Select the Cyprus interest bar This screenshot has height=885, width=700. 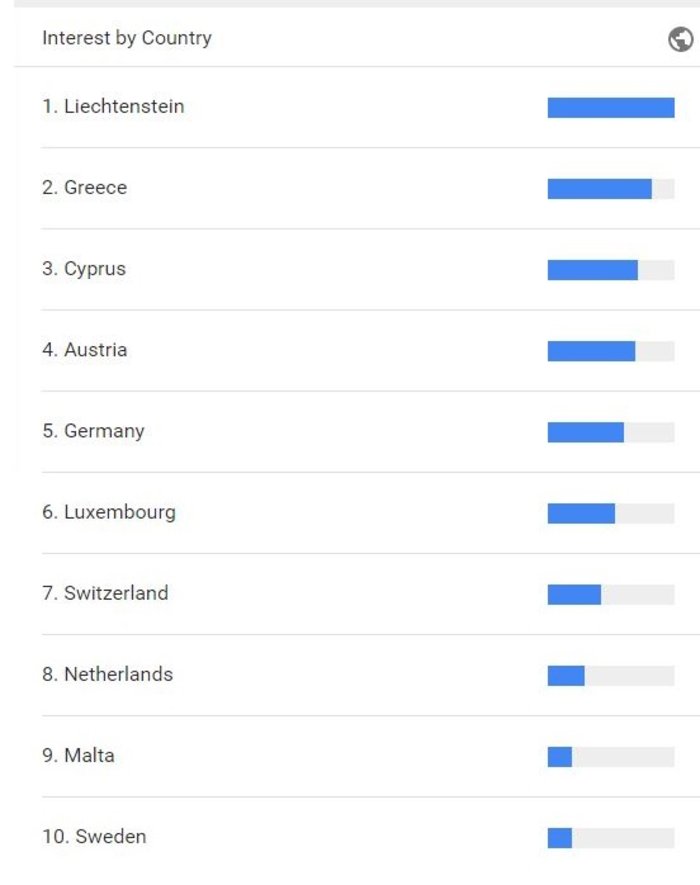[x=593, y=270]
